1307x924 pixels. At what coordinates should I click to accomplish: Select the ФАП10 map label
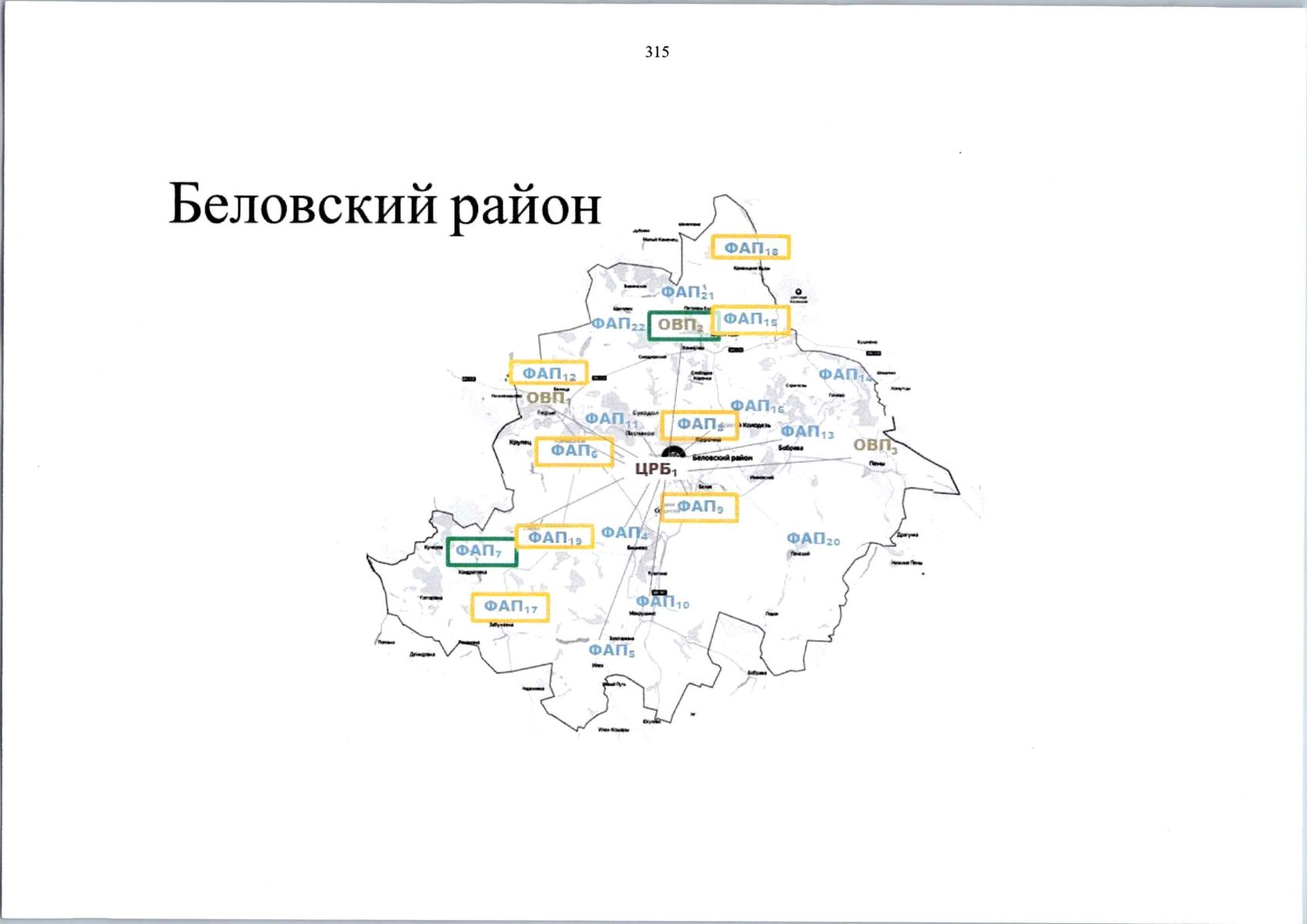click(662, 602)
